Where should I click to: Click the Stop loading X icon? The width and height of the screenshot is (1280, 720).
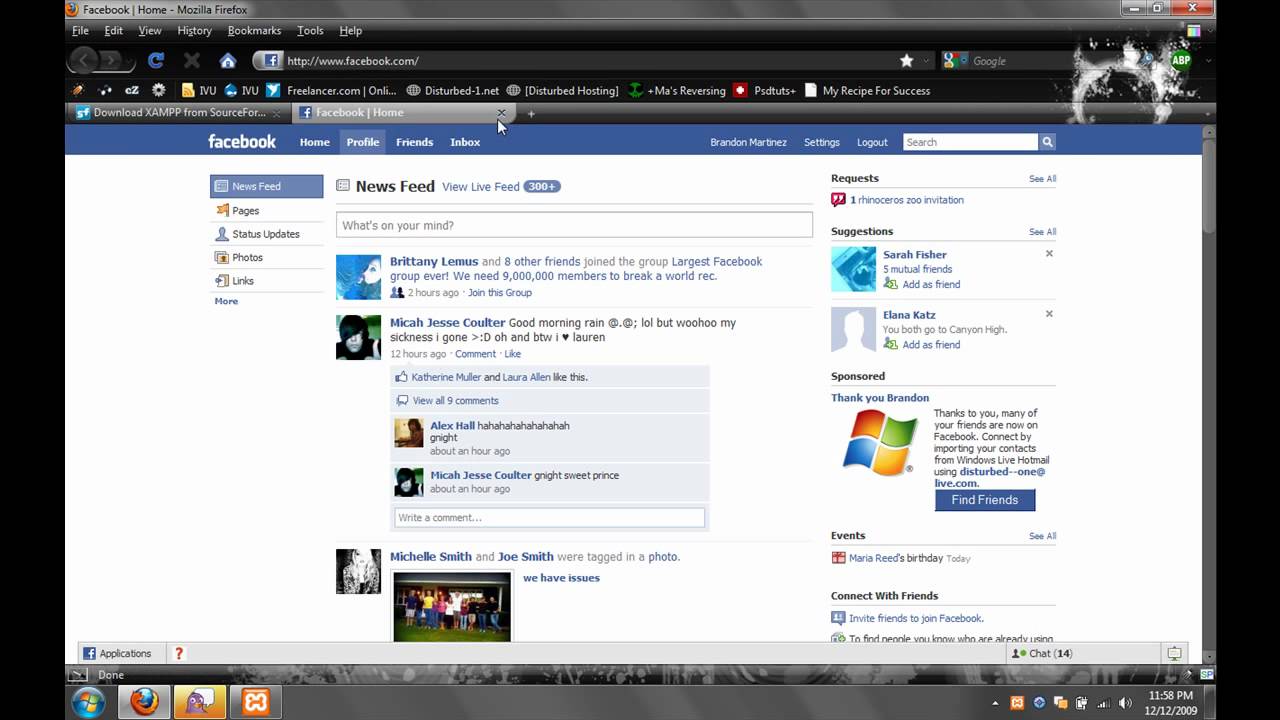[192, 61]
